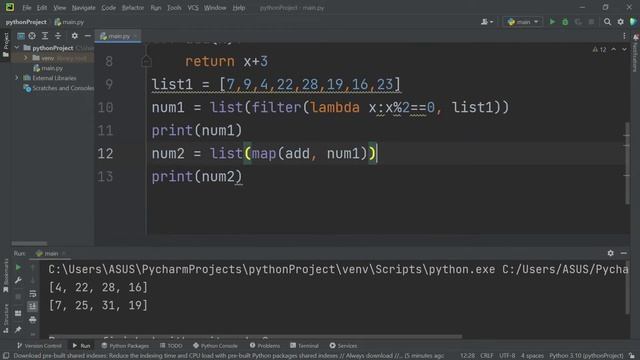Open Project panel options gear

(x=74, y=36)
